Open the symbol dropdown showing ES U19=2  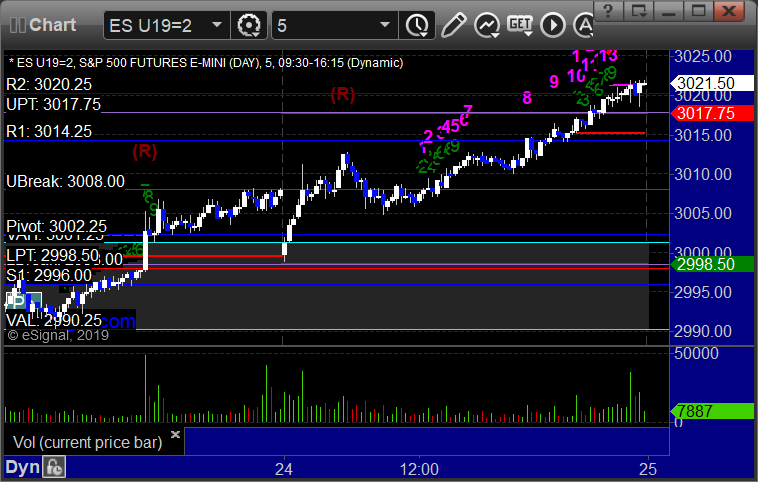(x=166, y=25)
